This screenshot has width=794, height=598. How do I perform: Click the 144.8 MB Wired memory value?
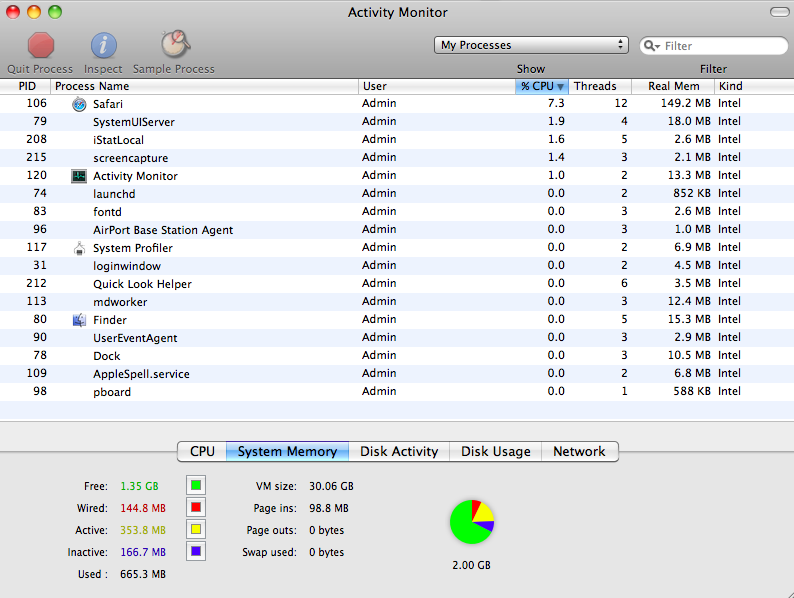(x=143, y=508)
